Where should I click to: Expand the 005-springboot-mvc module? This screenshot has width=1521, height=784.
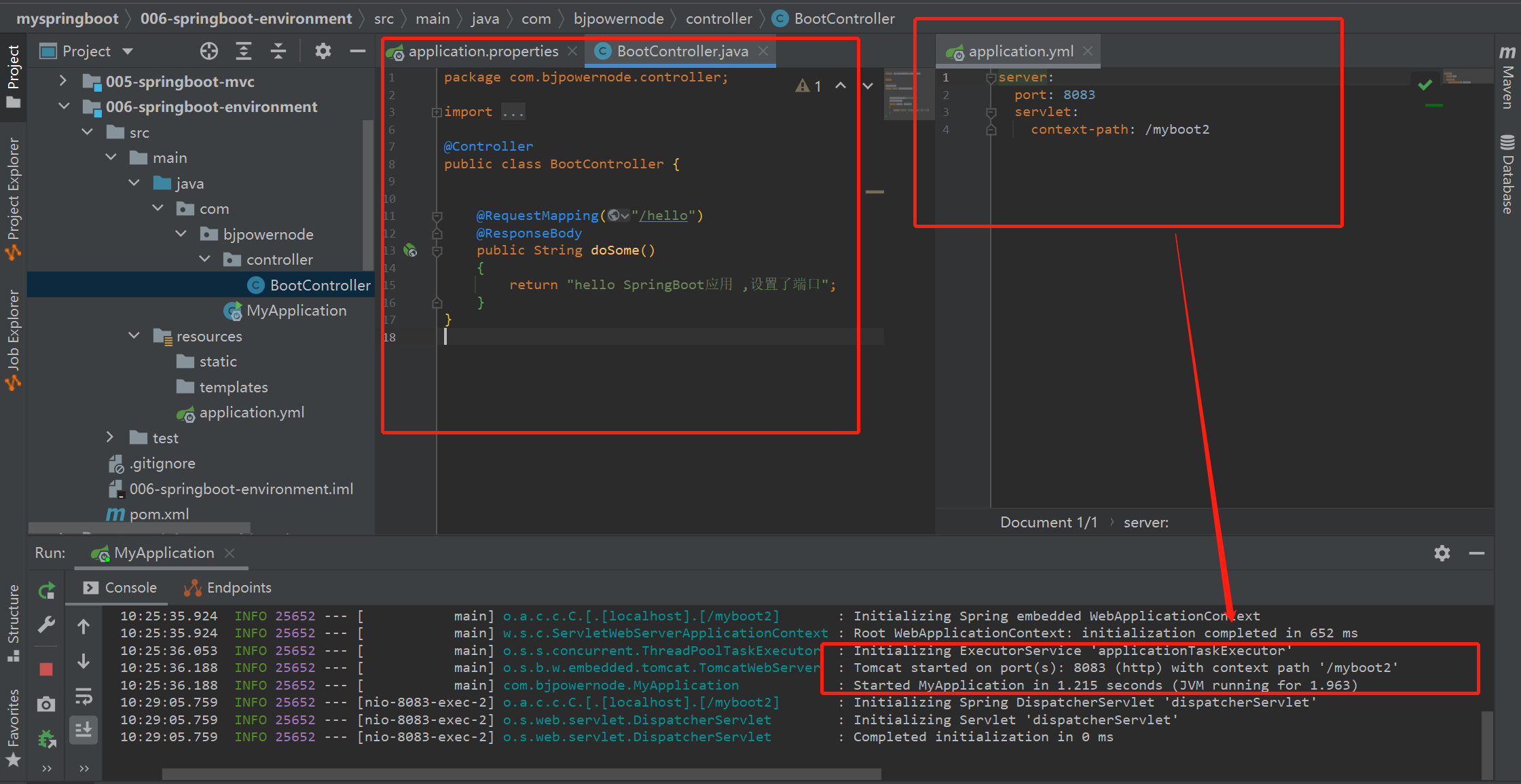tap(63, 81)
